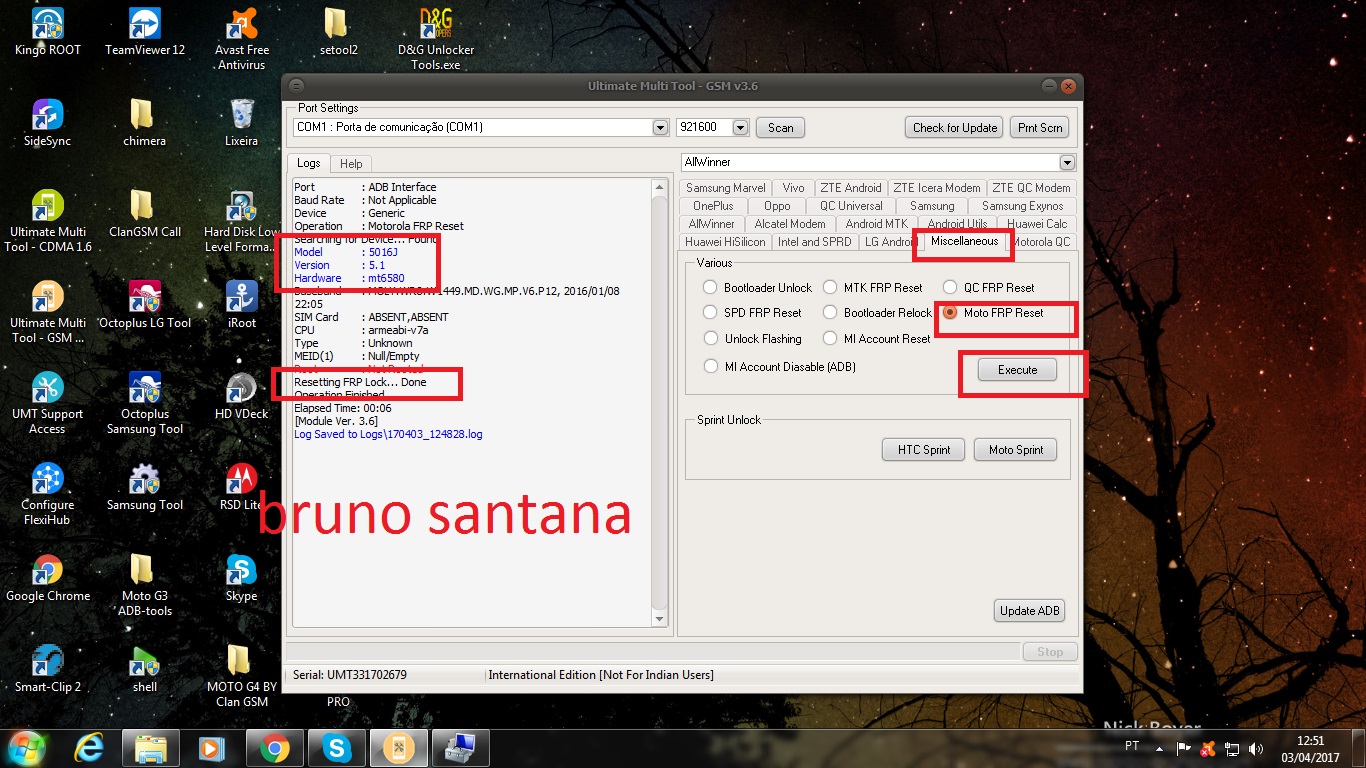The image size is (1366, 768).
Task: Click the Moto Sprint button
Action: 1015,450
